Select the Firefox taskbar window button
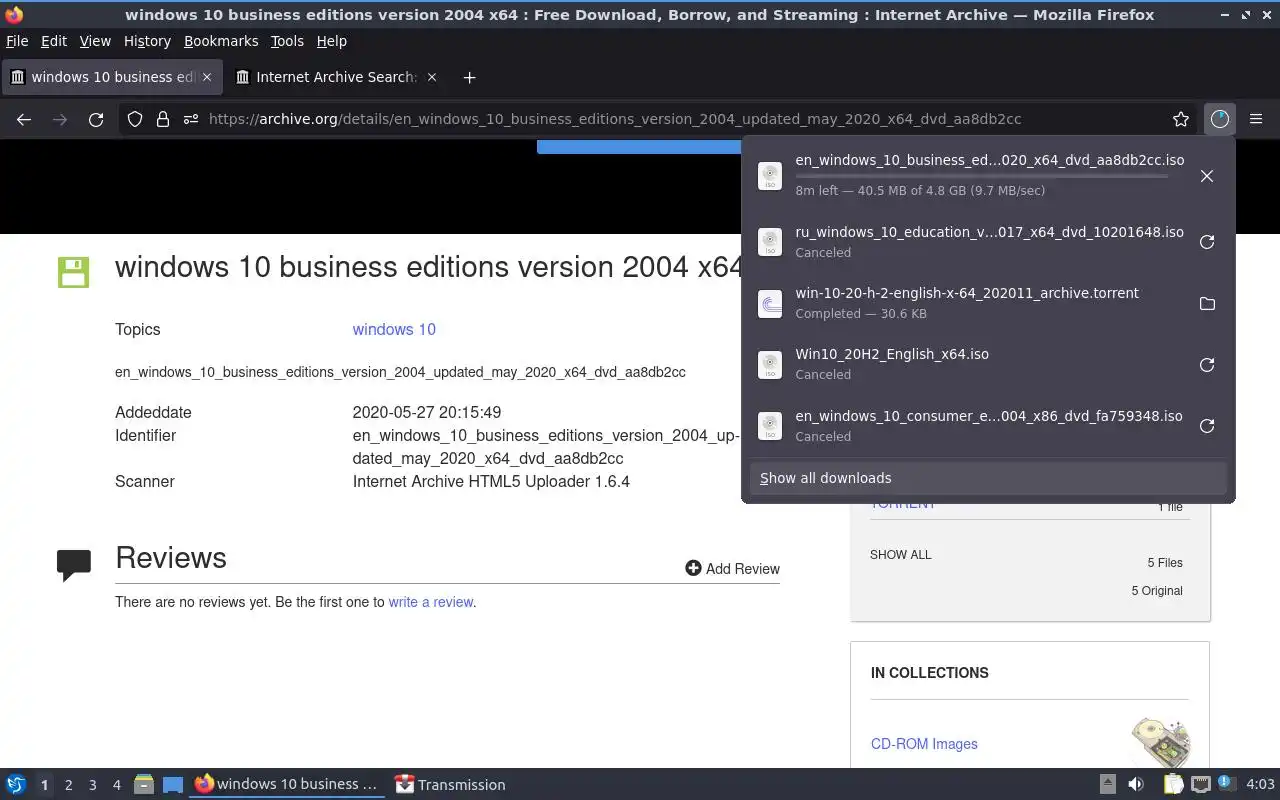Screen dimensions: 1280x800 (x=287, y=785)
